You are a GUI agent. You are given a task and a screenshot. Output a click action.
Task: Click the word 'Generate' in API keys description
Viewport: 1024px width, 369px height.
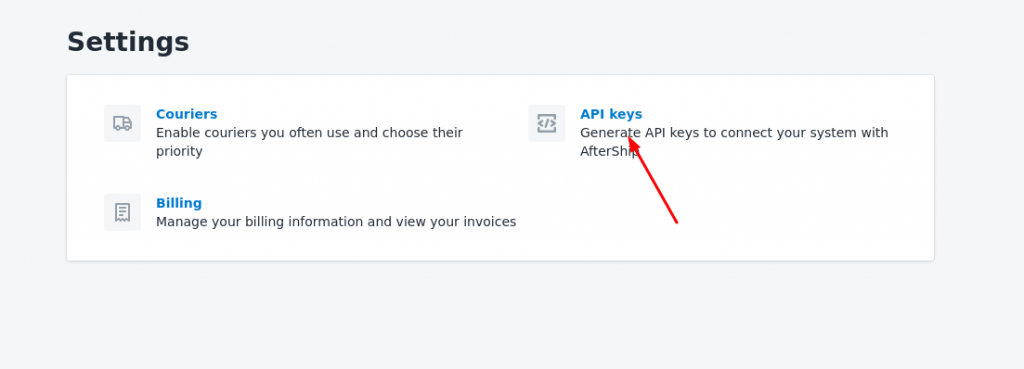coord(610,133)
